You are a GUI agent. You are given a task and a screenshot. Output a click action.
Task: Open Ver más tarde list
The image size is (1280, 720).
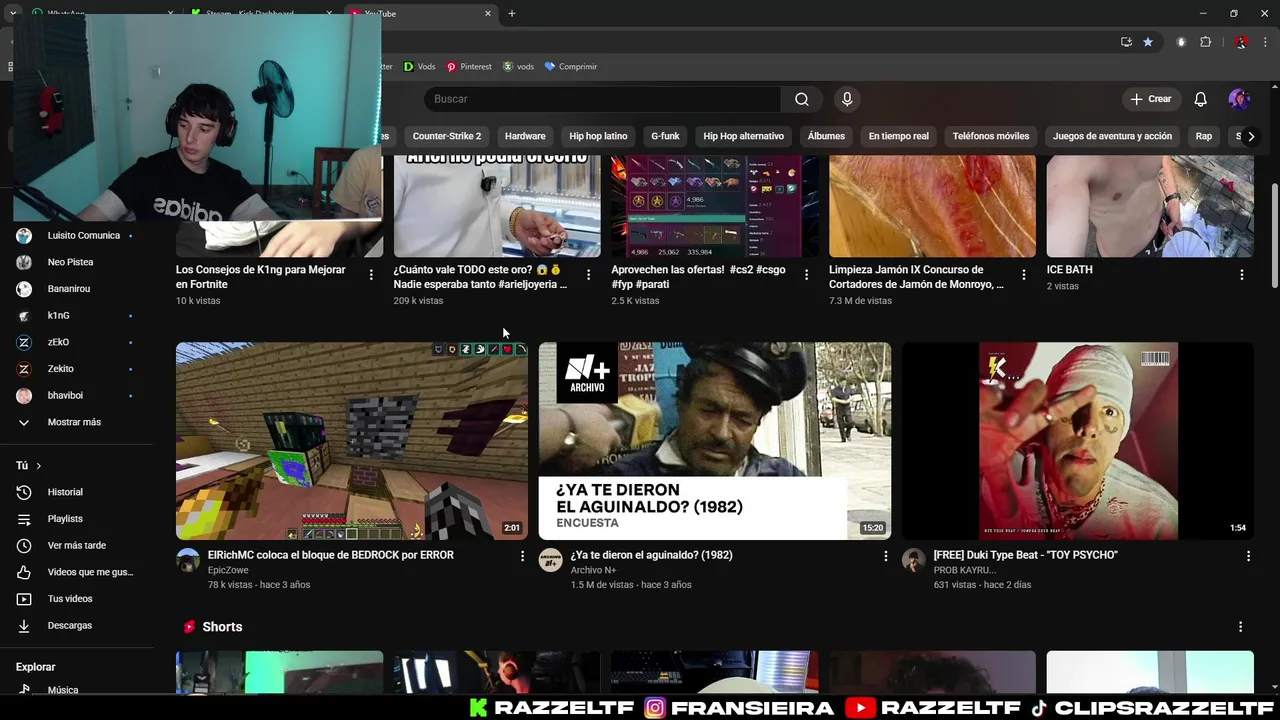tap(76, 546)
